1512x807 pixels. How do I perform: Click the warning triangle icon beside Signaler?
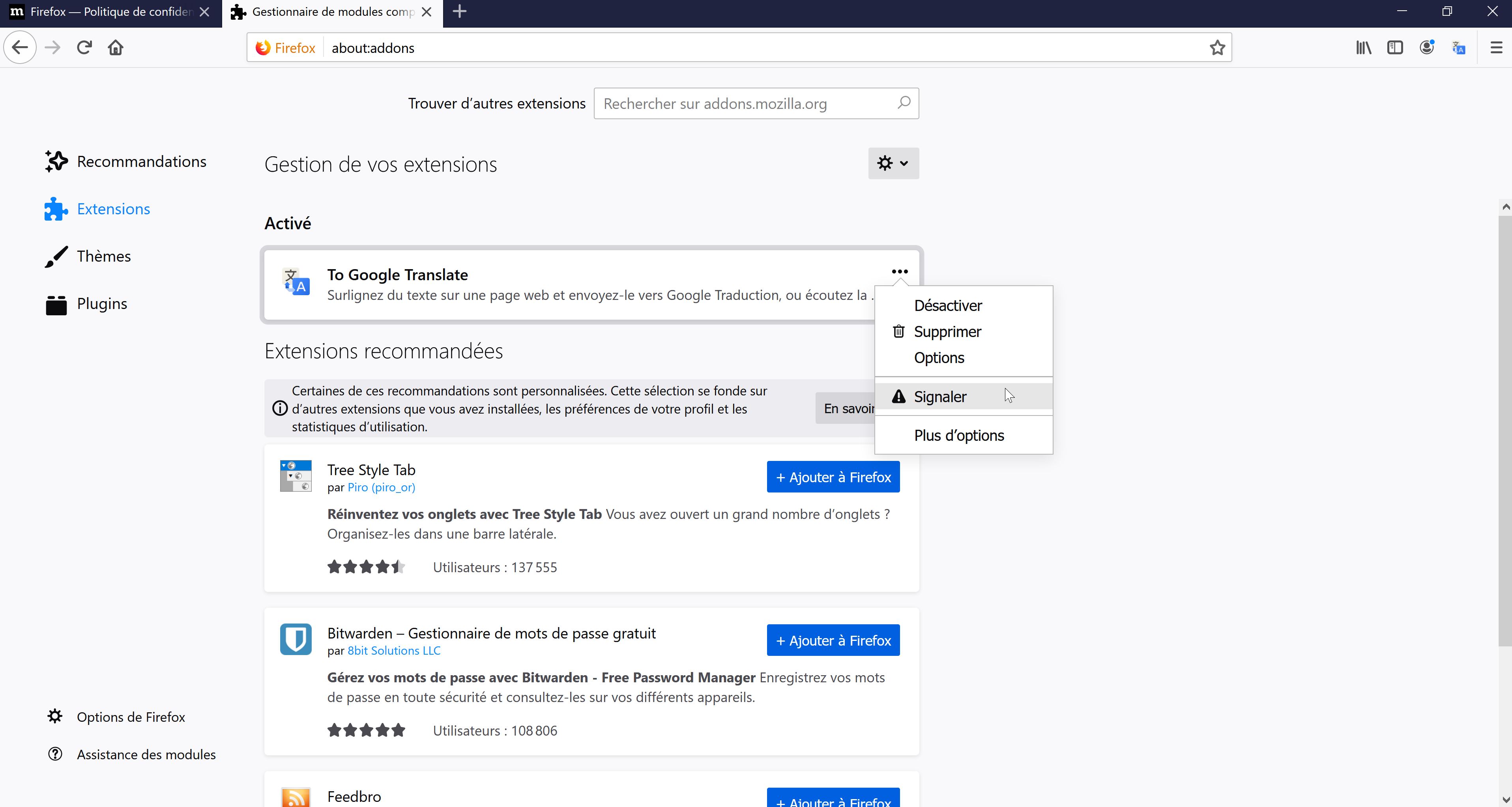point(898,397)
